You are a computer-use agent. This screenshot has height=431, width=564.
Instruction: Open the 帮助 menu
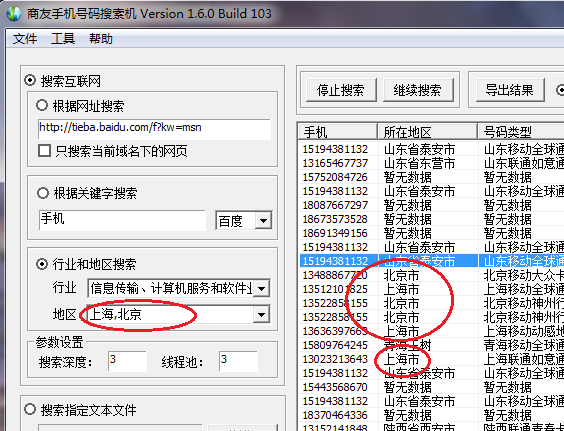(x=101, y=38)
